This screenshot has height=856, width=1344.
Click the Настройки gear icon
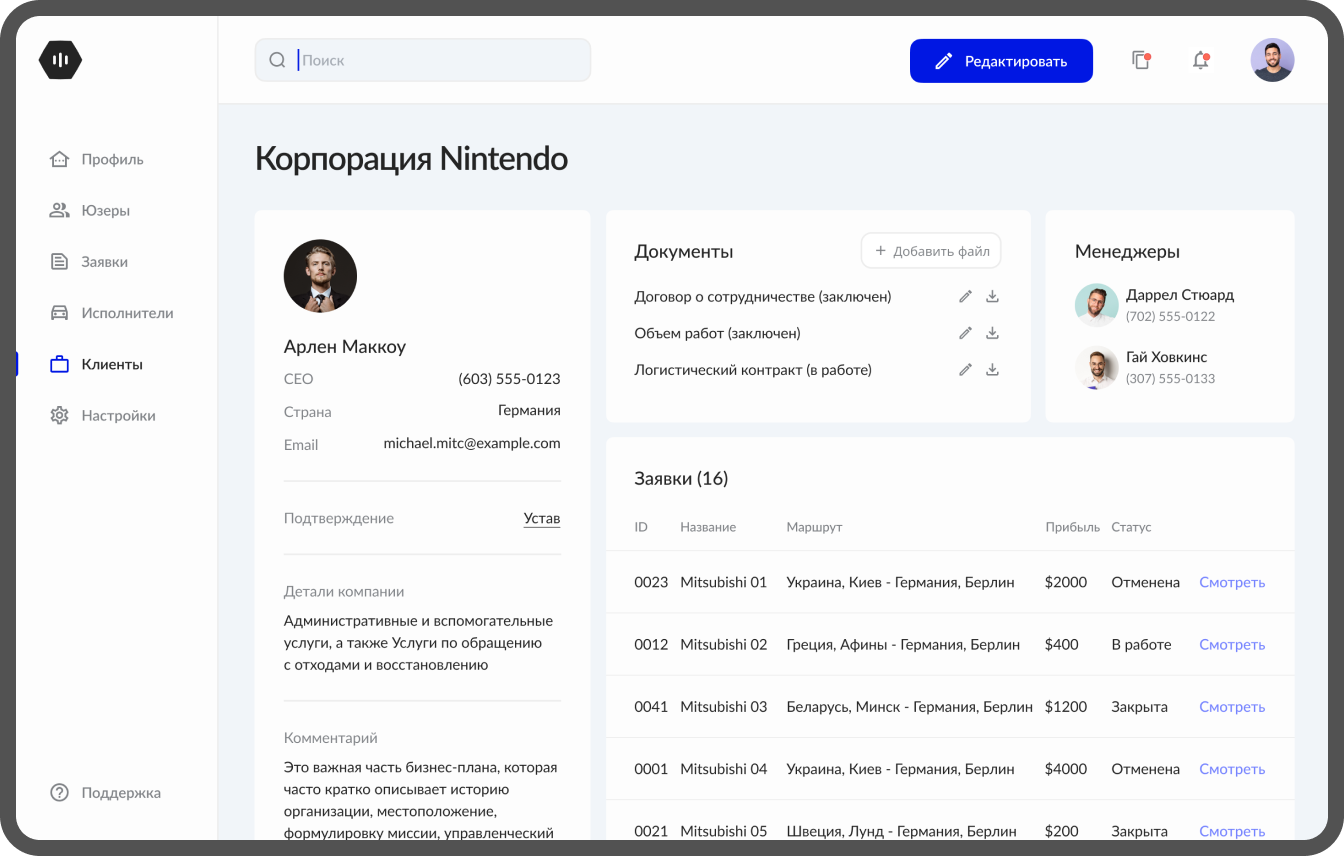click(x=59, y=415)
